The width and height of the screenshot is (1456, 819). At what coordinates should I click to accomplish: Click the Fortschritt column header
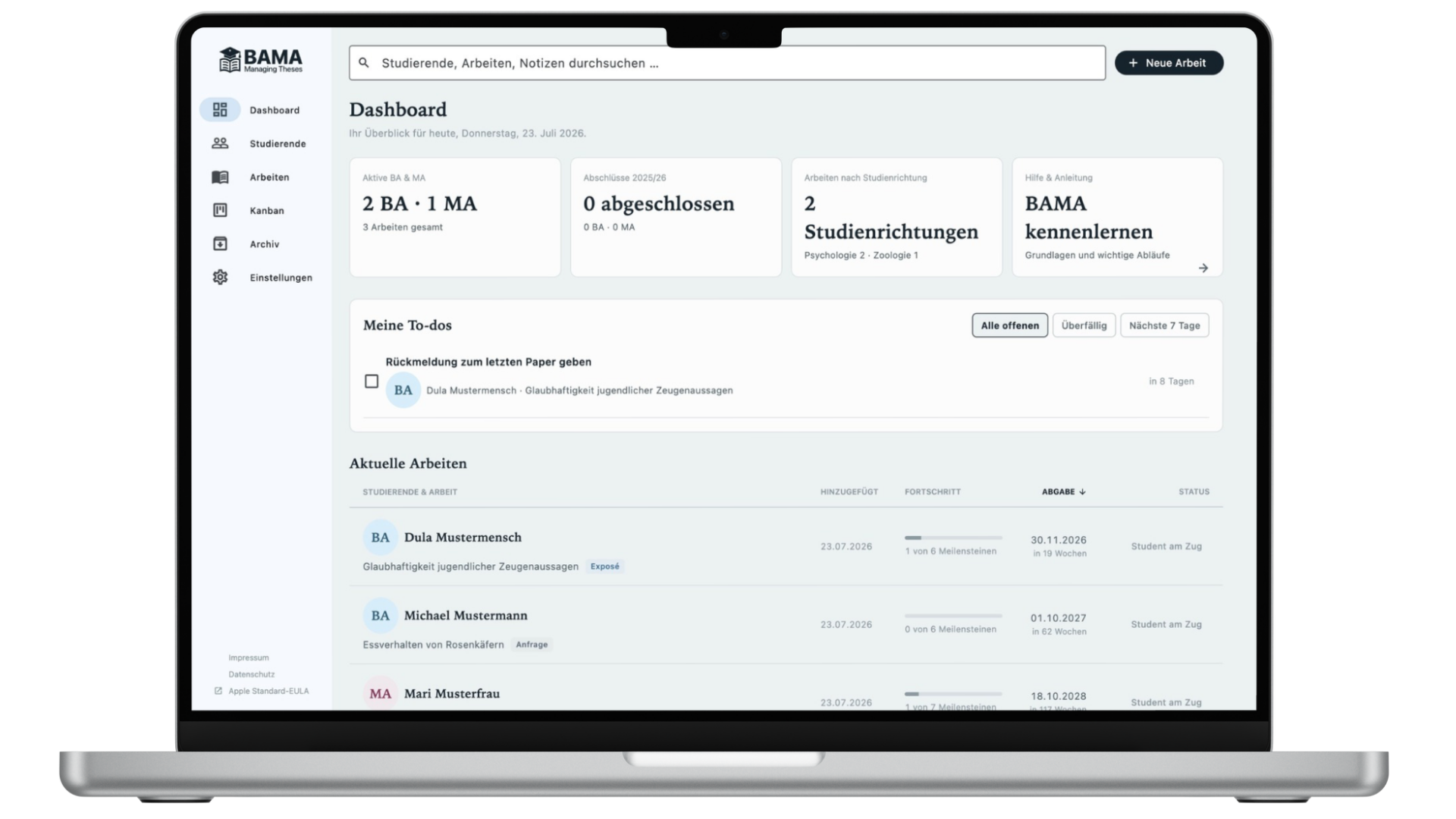click(933, 491)
